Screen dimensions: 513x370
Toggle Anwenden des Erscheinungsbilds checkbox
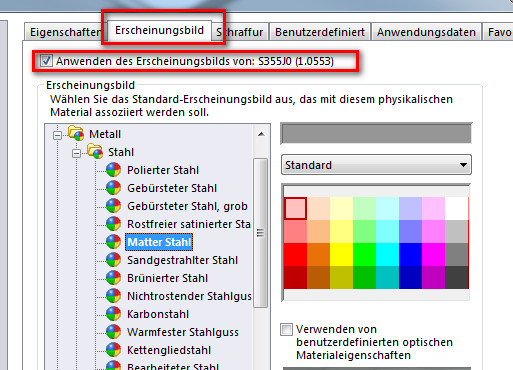[46, 61]
